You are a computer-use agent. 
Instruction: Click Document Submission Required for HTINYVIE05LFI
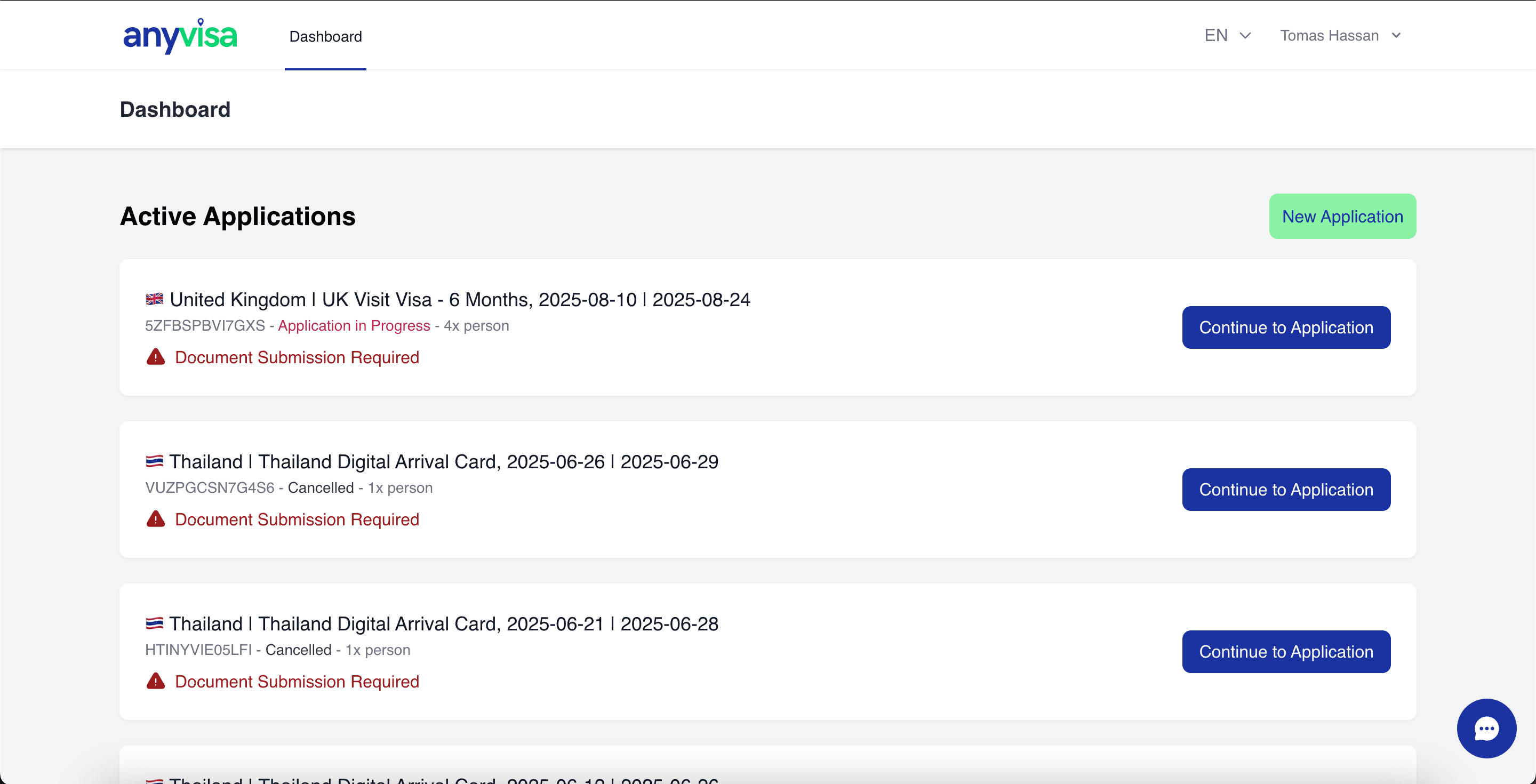coord(297,682)
